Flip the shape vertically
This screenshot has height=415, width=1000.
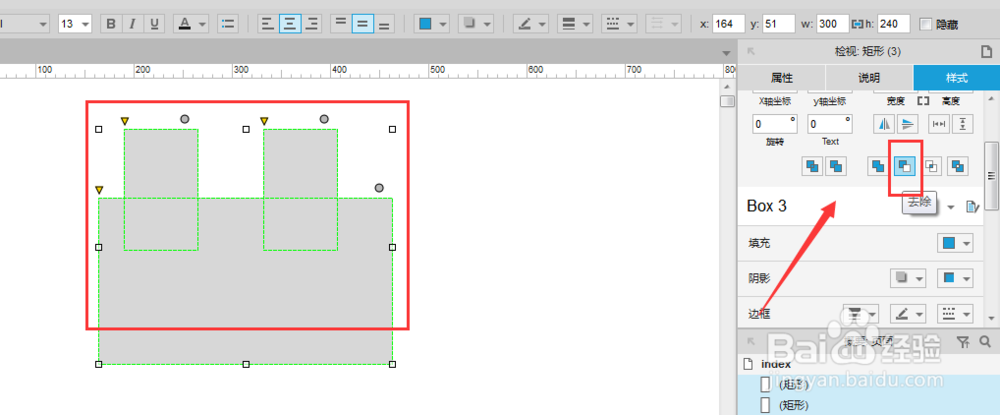tap(908, 124)
